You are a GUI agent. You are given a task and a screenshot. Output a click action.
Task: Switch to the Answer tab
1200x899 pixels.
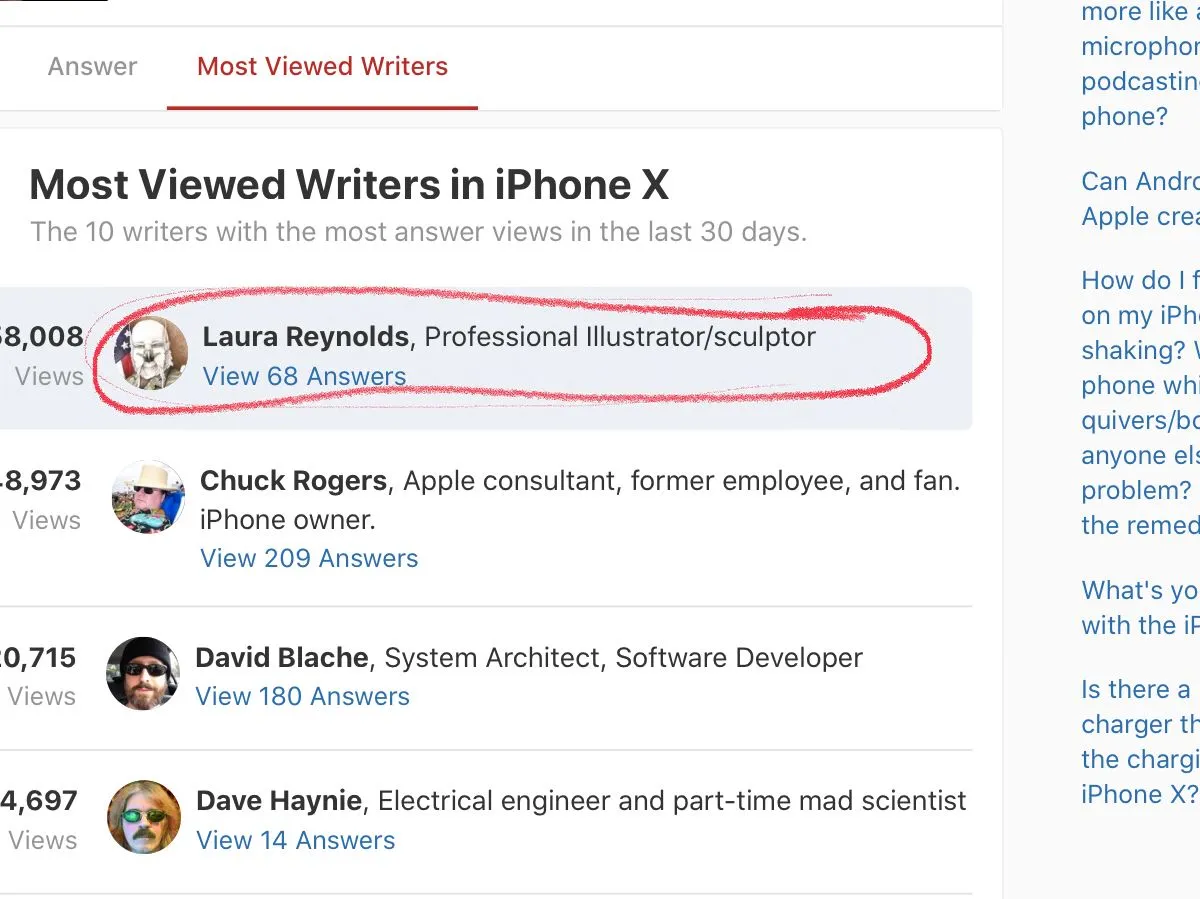tap(92, 67)
